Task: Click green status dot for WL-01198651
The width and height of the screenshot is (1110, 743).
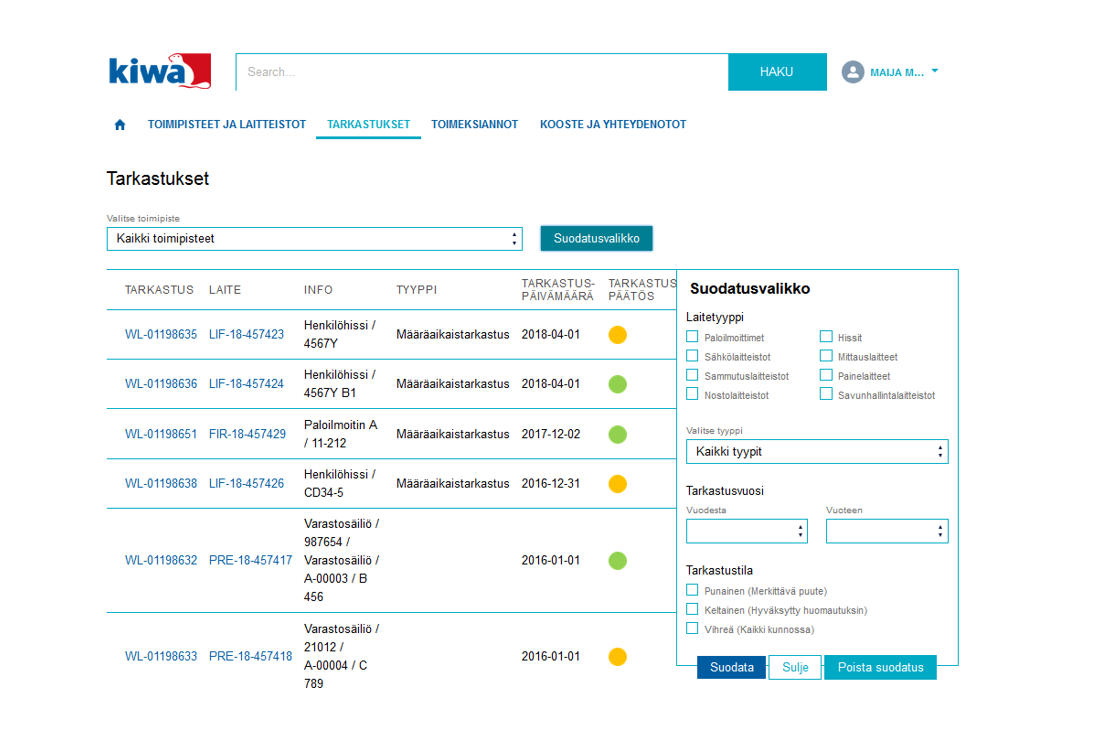Action: 618,434
